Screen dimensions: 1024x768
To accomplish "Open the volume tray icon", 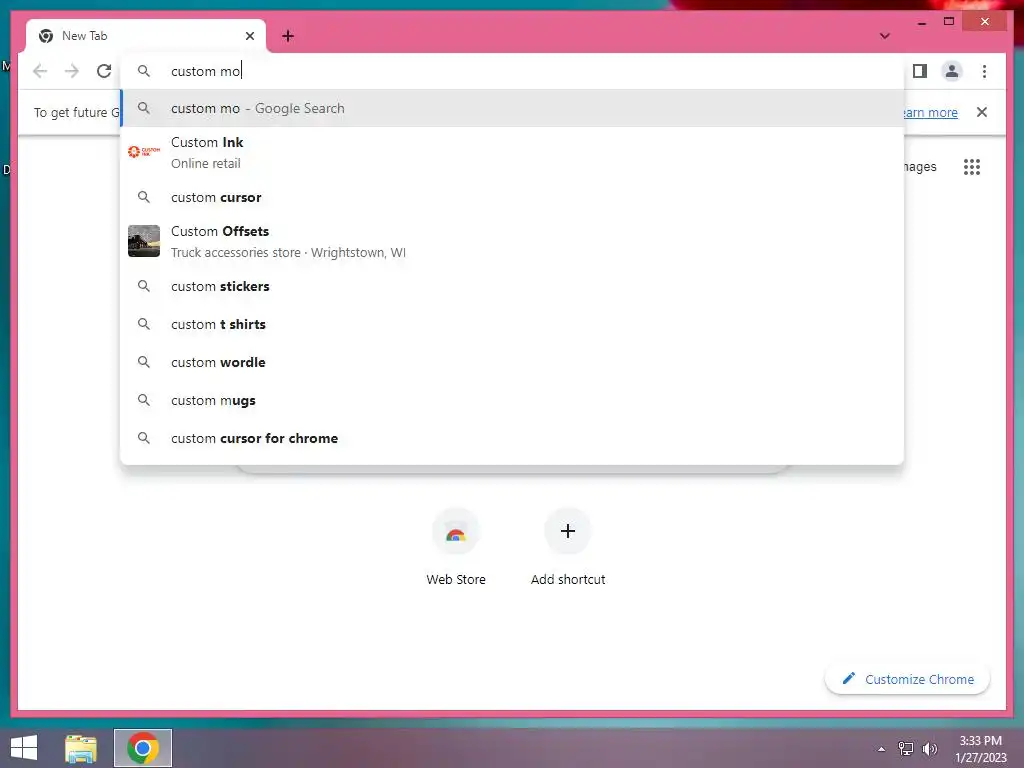I will click(930, 748).
